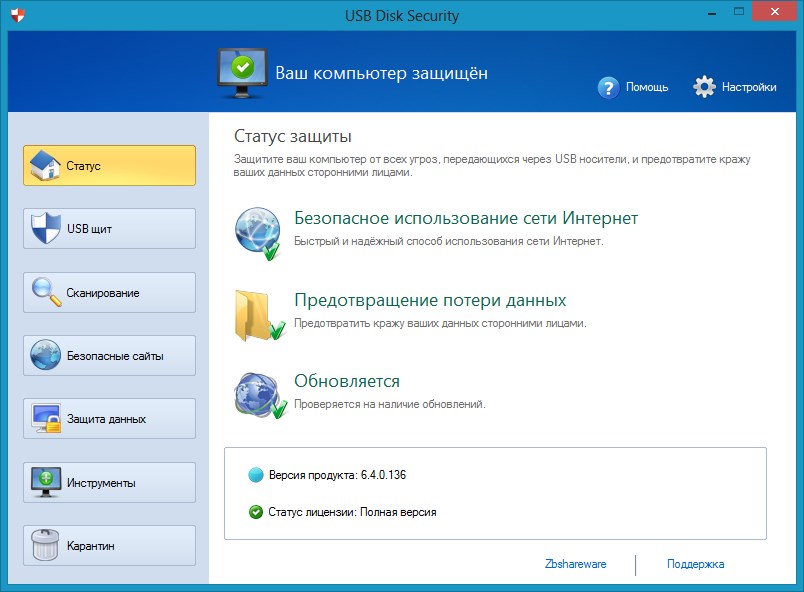Click the globe icon for safe Internet use
Image resolution: width=804 pixels, height=592 pixels.
pos(258,233)
